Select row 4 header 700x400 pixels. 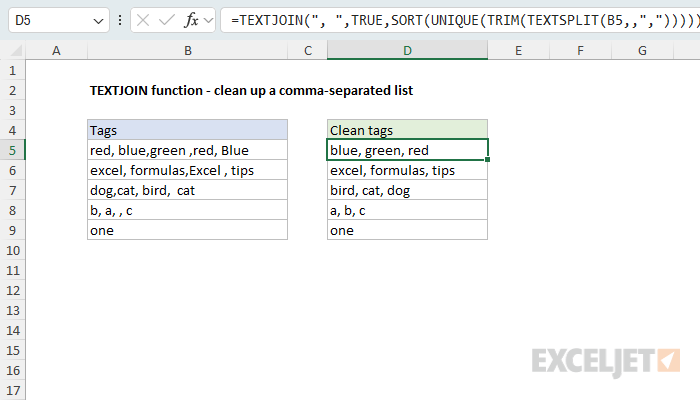12,130
